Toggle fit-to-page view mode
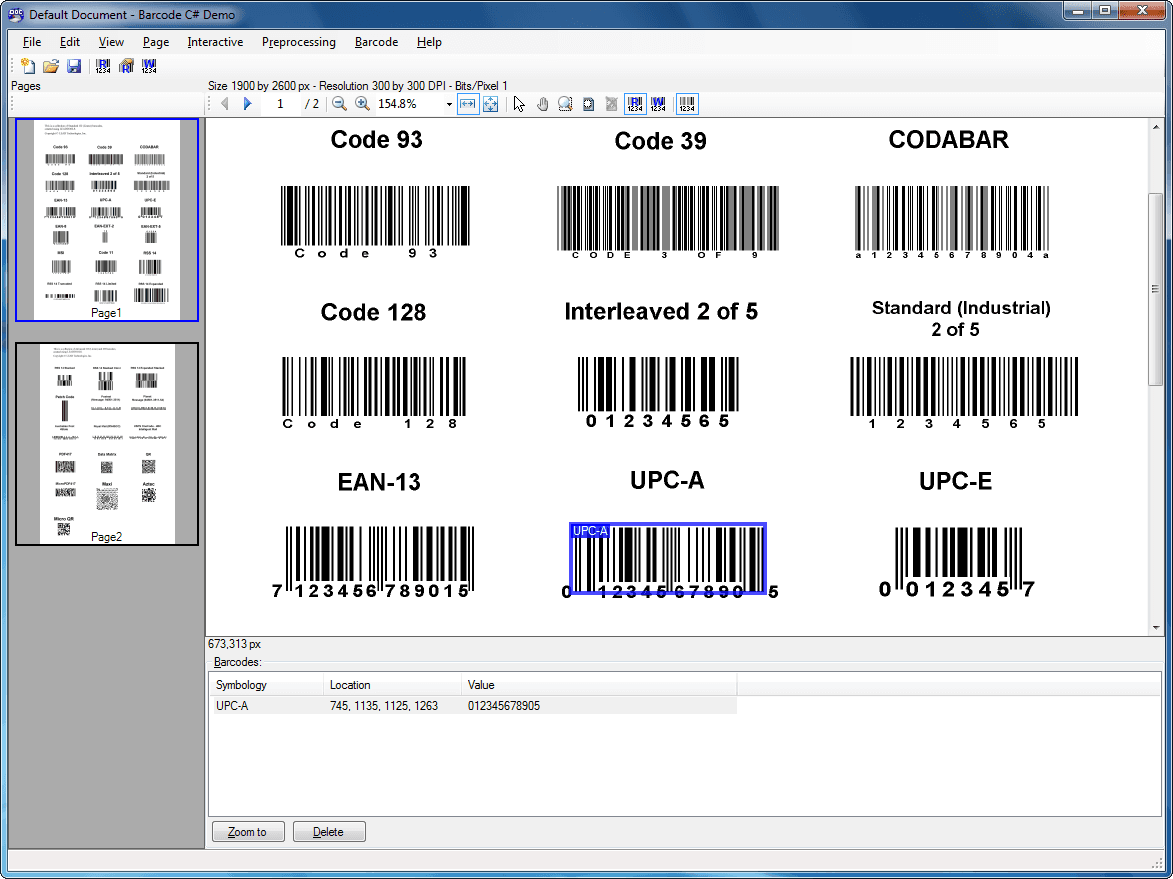Viewport: 1173px width, 879px height. 491,104
